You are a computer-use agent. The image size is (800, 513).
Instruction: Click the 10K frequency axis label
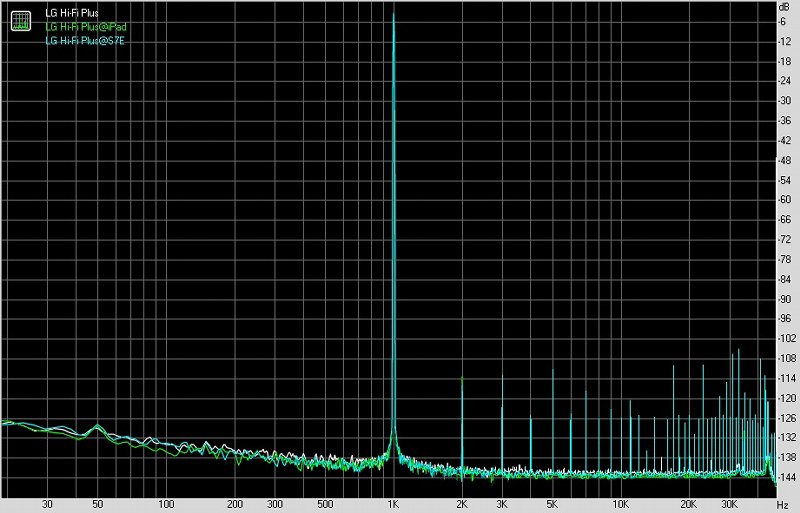tap(620, 504)
